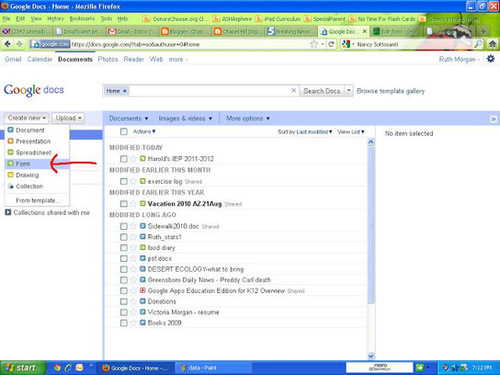Click the browser reload icon
This screenshot has height=375, width=500.
(x=331, y=44)
